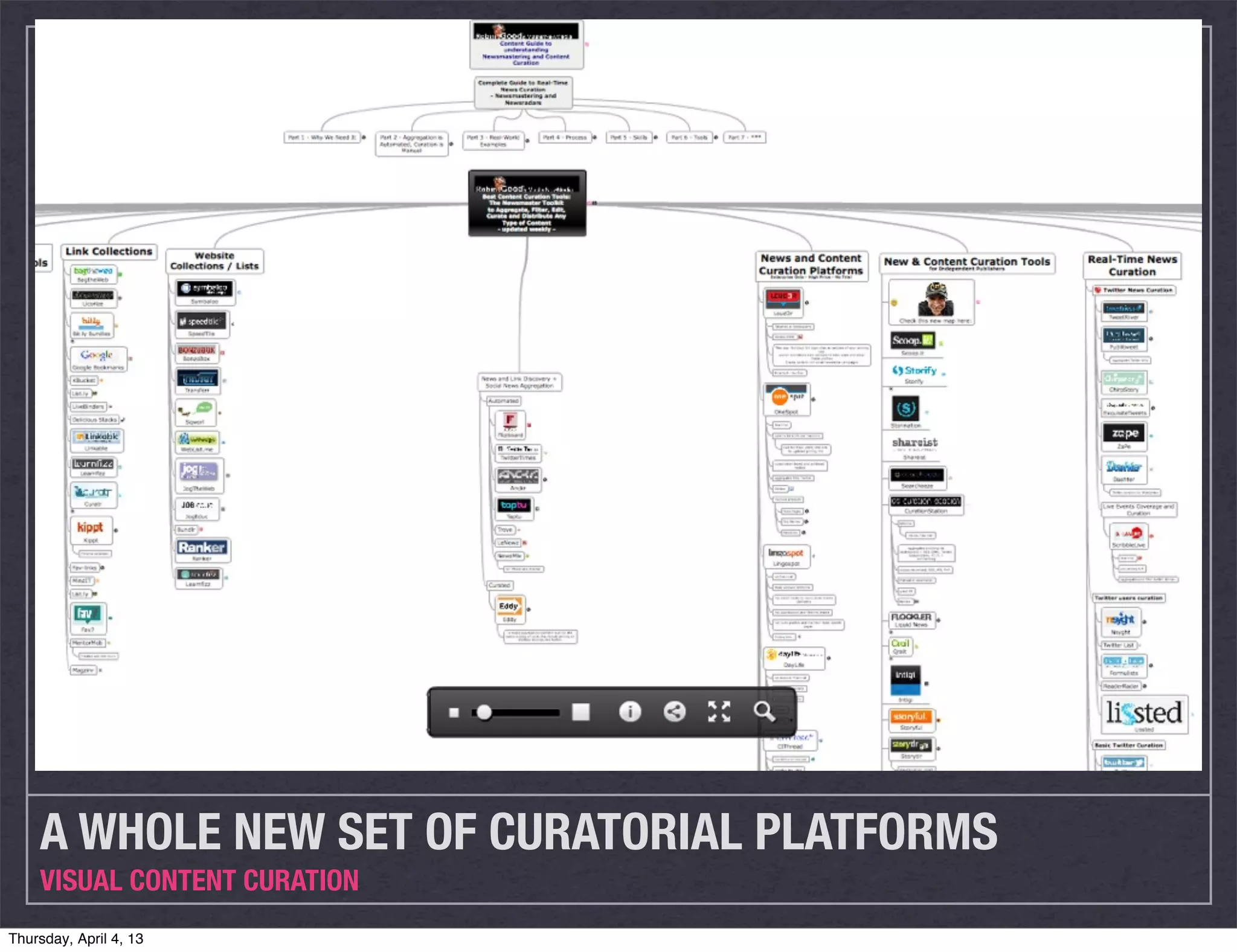
Task: Select the LiveBinders node
Action: coord(88,407)
